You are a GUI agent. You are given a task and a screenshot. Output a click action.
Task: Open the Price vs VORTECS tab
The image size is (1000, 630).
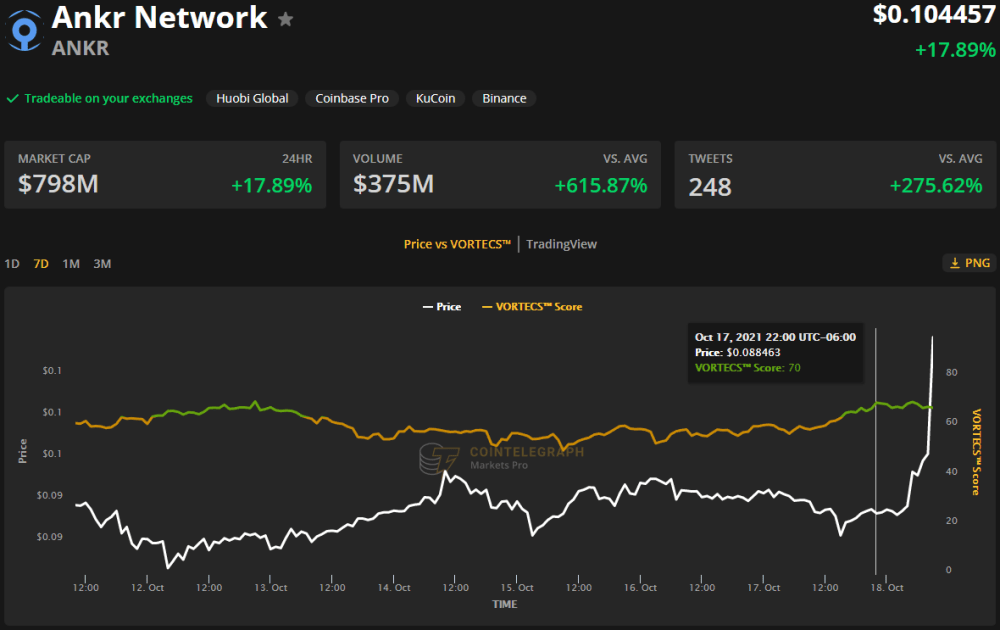(457, 244)
